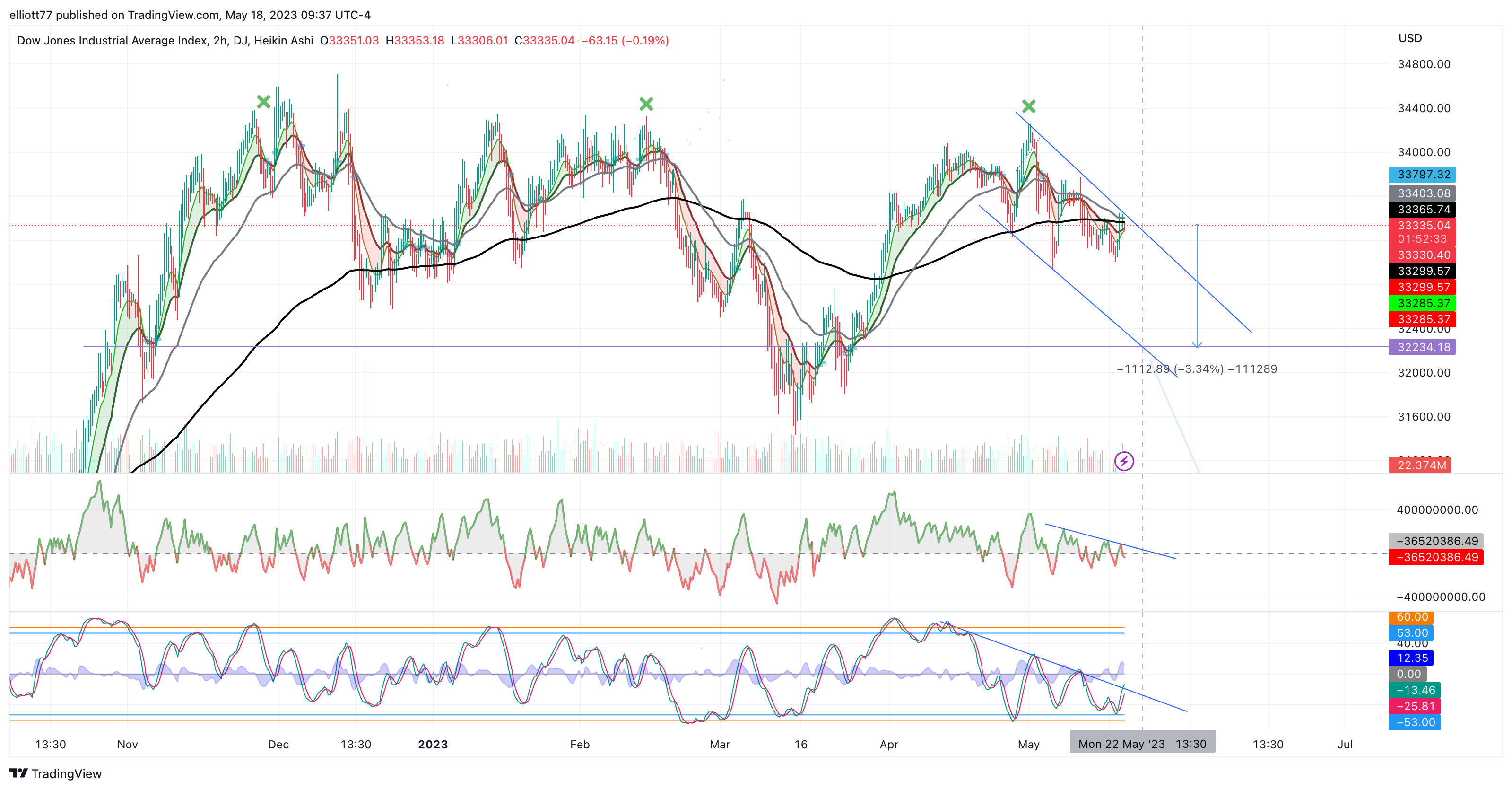Click the dark blue 12.35 oscillator value
1512x790 pixels.
tap(1410, 658)
